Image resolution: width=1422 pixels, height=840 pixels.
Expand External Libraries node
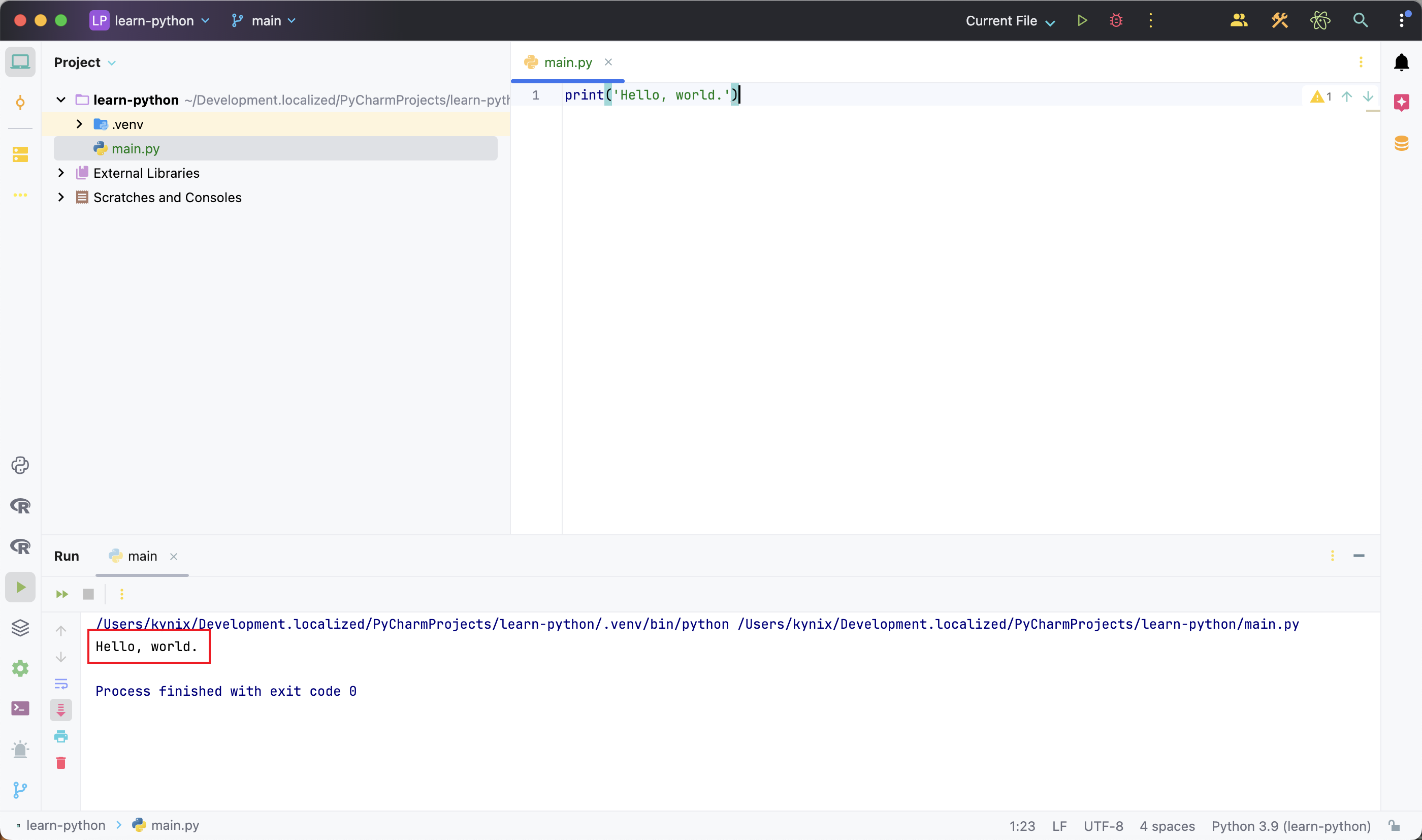point(61,173)
